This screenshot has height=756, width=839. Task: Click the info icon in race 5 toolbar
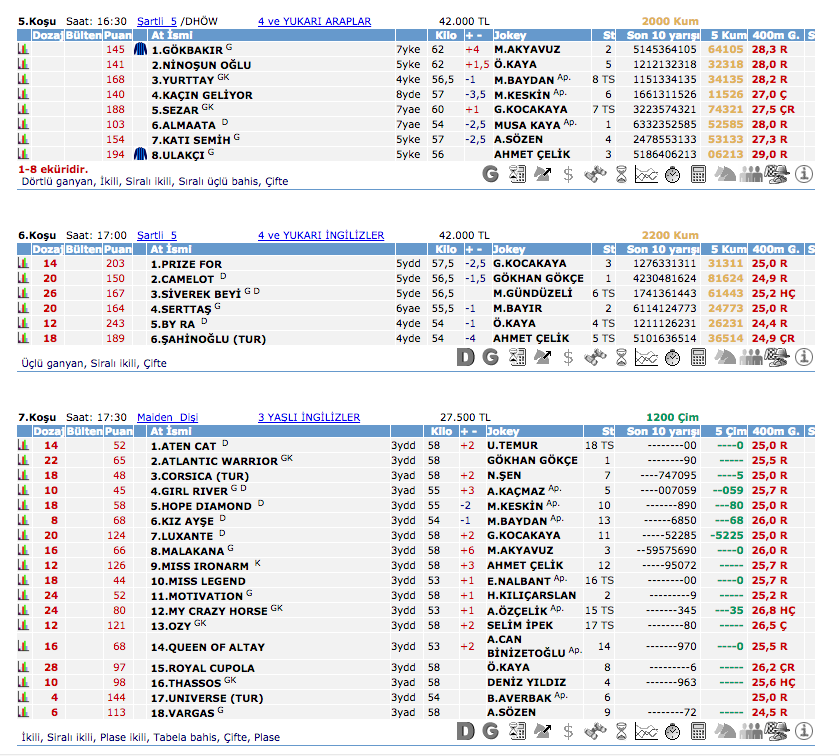[806, 174]
